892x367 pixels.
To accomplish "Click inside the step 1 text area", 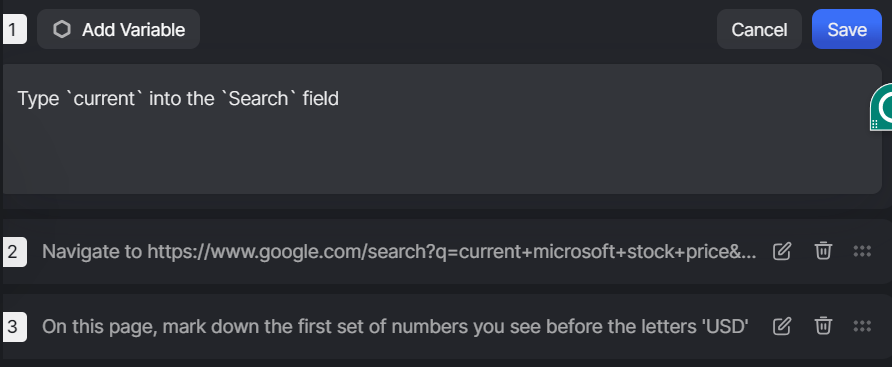I will pos(442,129).
